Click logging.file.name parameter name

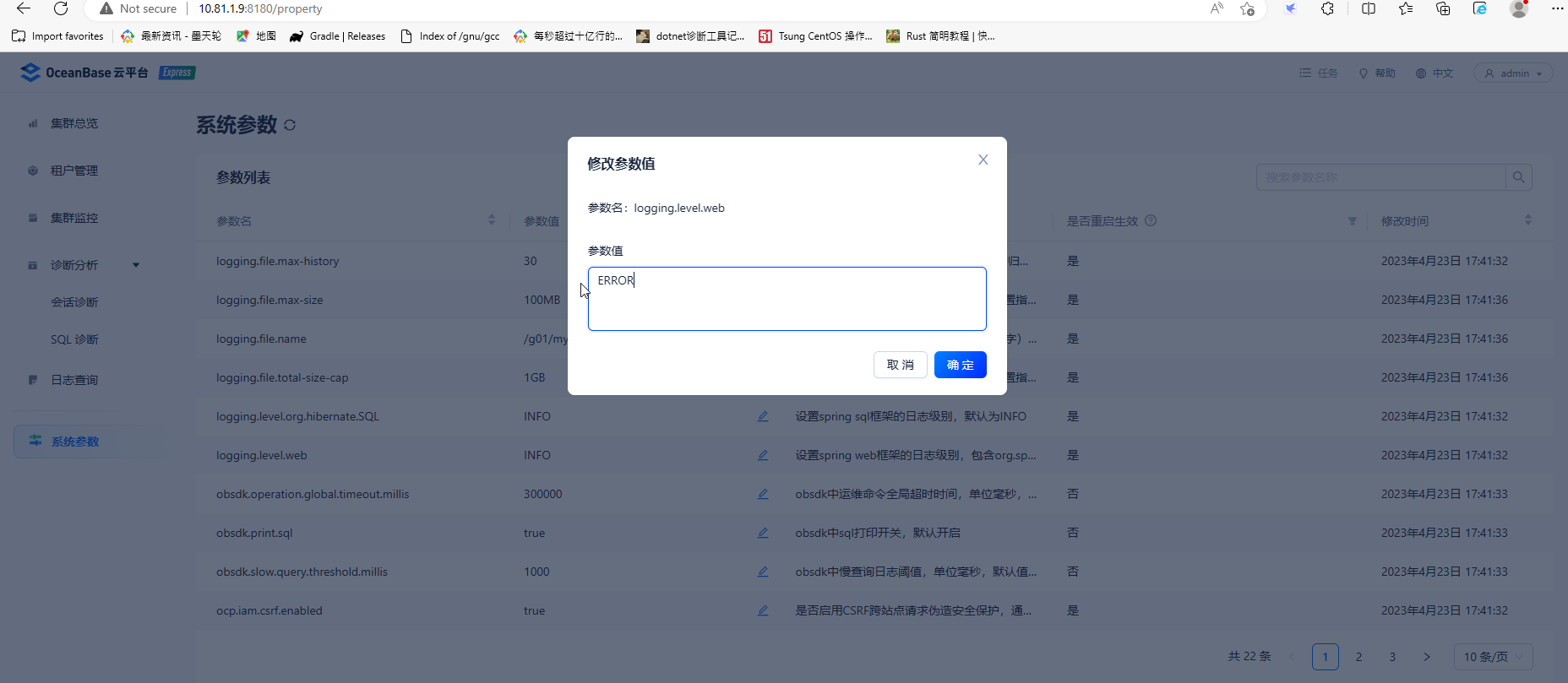(261, 339)
